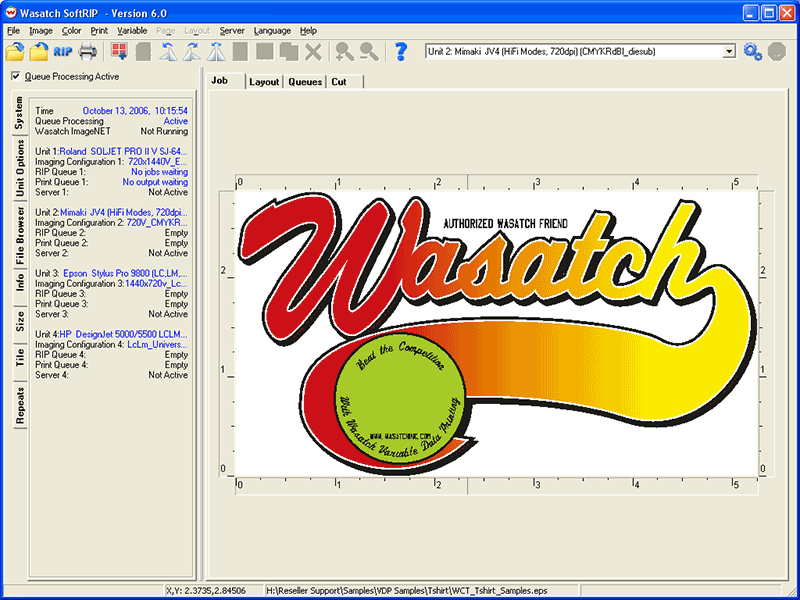Screen dimensions: 800x600
Task: Switch to the Queues tab
Action: pyautogui.click(x=305, y=82)
